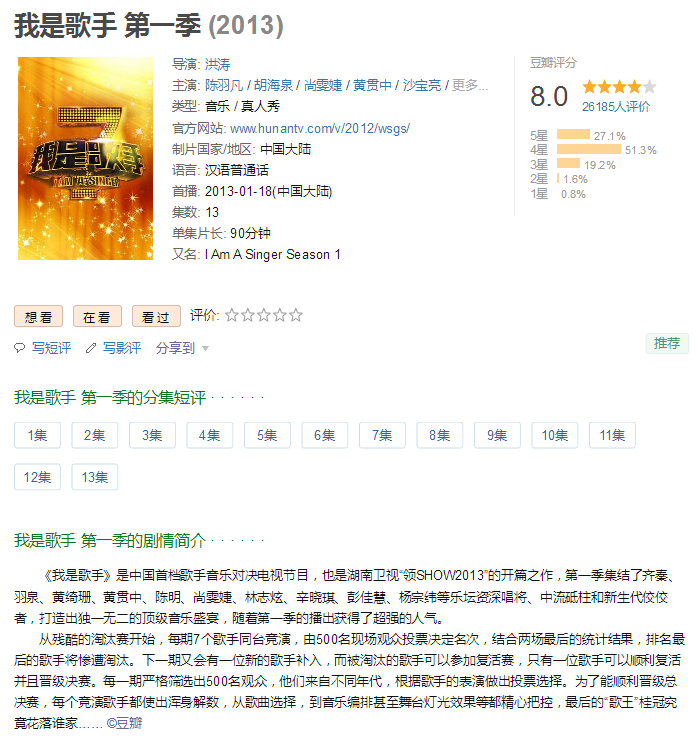Image resolution: width=696 pixels, height=745 pixels.
Task: Open the 我是歌手 poster image
Action: click(86, 158)
